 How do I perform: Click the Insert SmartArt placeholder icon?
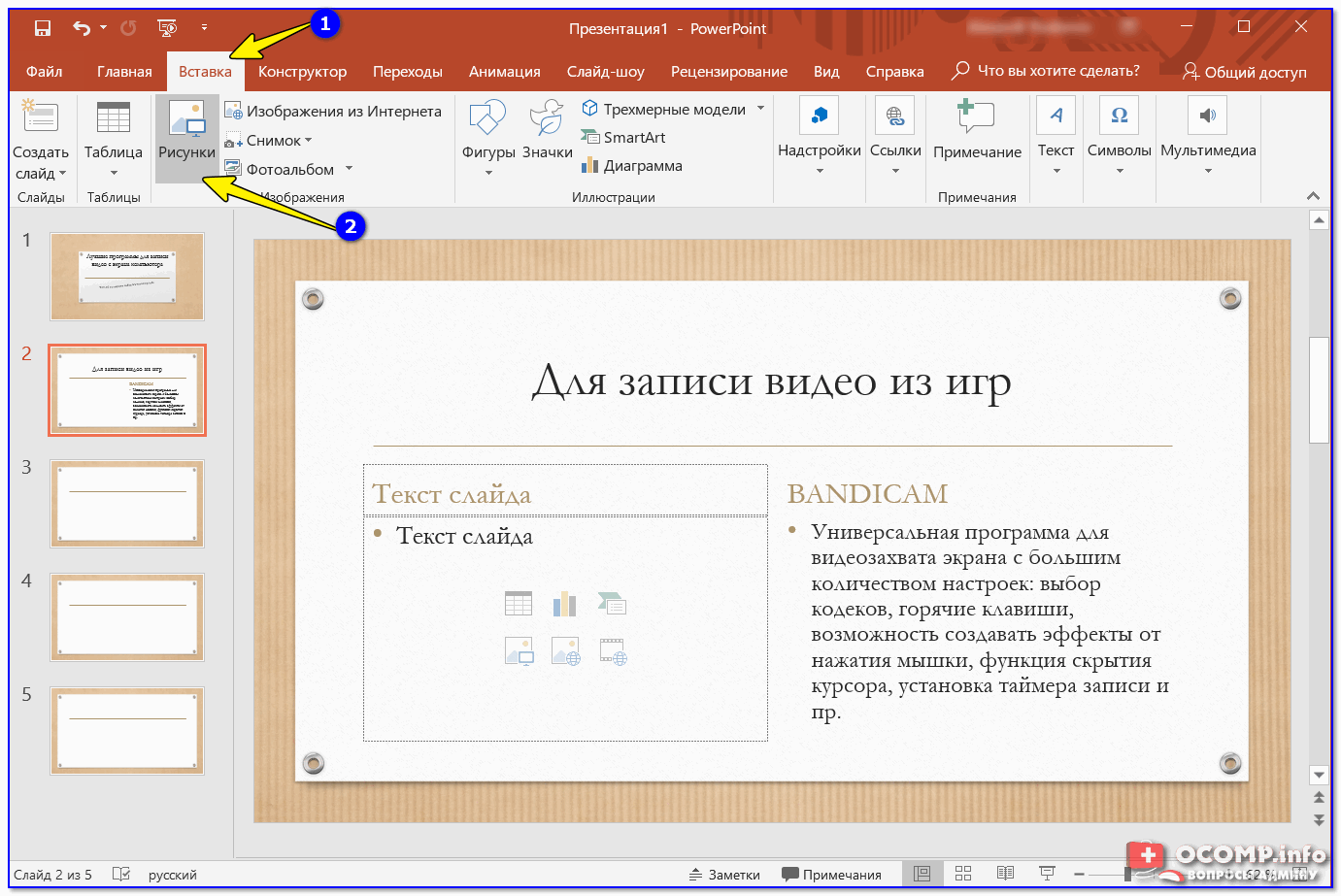(x=612, y=604)
